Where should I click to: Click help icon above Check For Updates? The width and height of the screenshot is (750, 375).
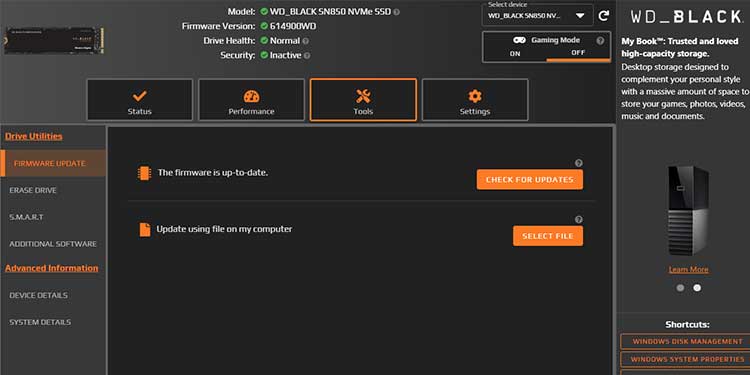[x=578, y=163]
